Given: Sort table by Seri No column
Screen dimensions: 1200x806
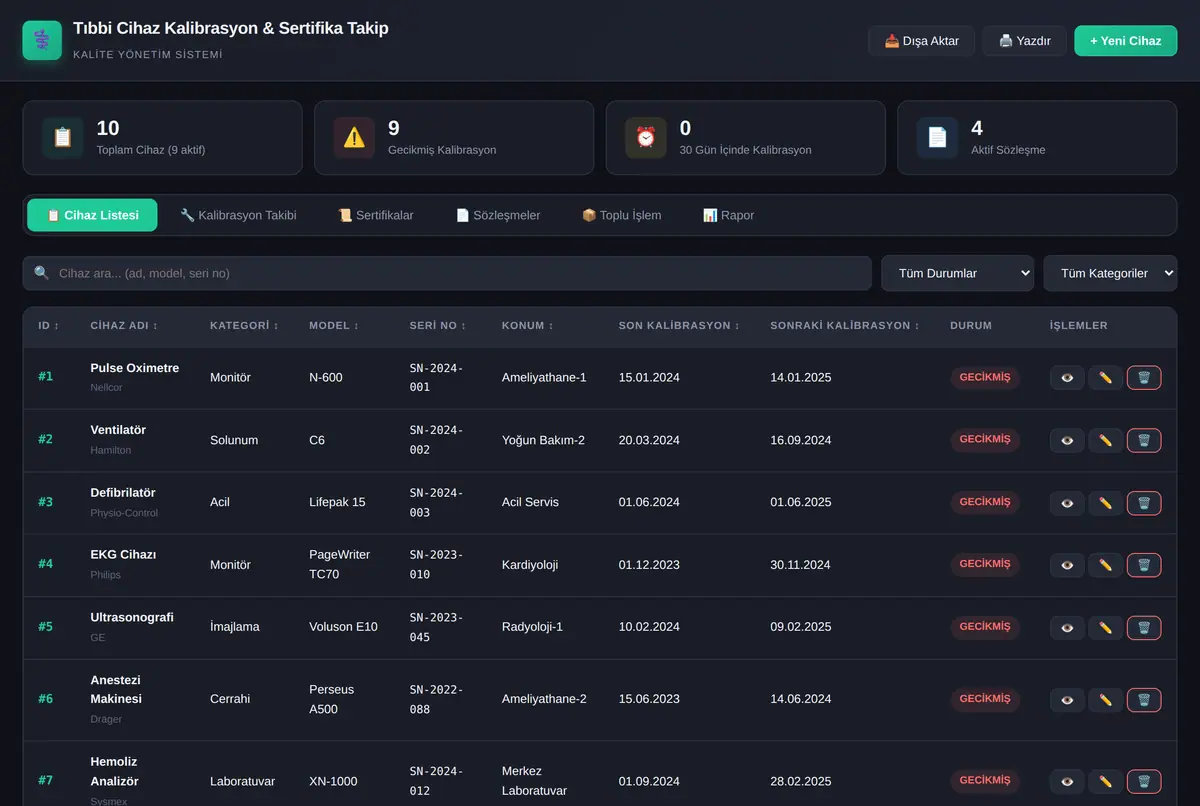Looking at the screenshot, I should click(x=438, y=326).
